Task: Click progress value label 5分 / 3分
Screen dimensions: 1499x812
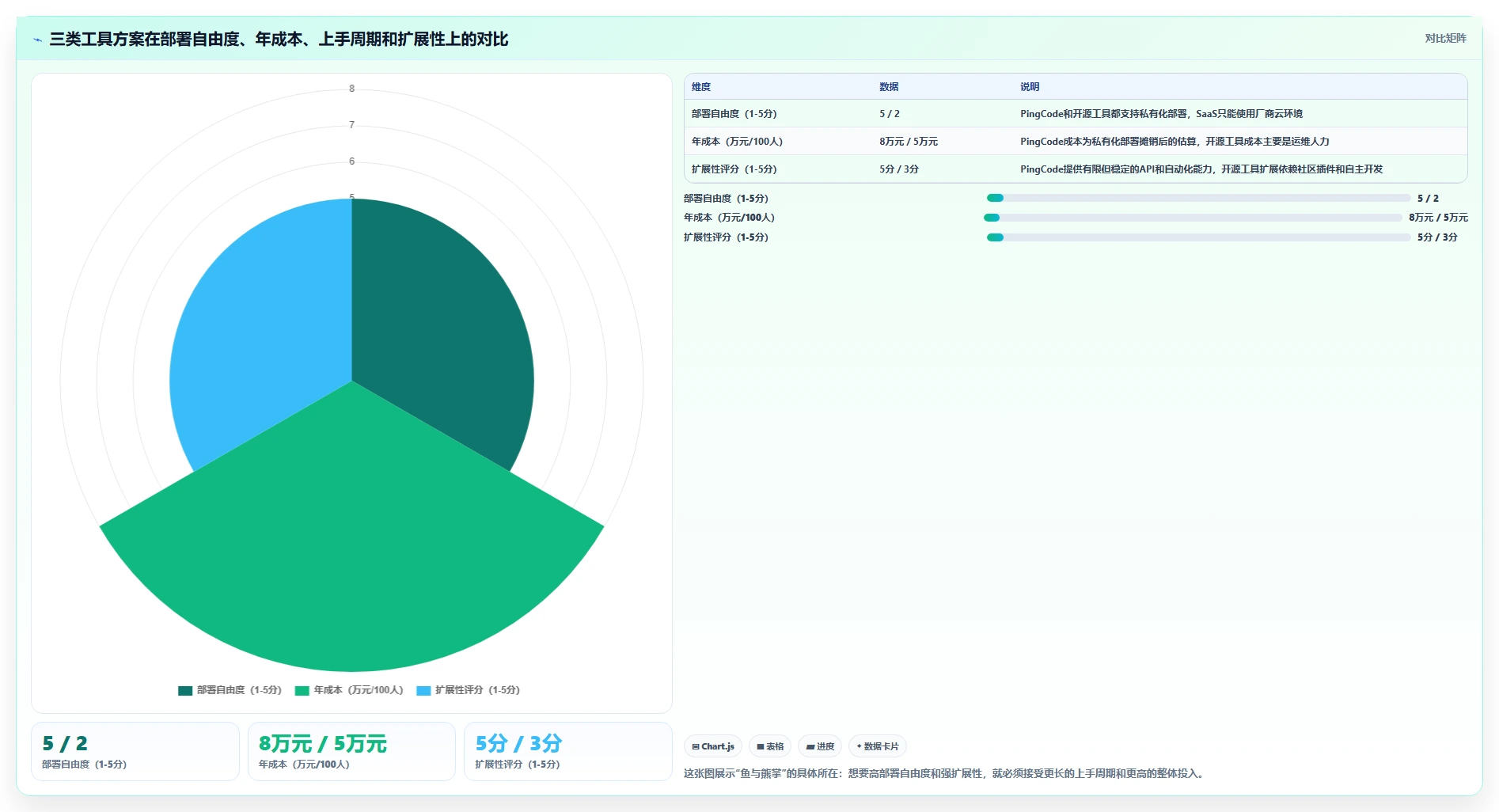Action: click(1437, 237)
